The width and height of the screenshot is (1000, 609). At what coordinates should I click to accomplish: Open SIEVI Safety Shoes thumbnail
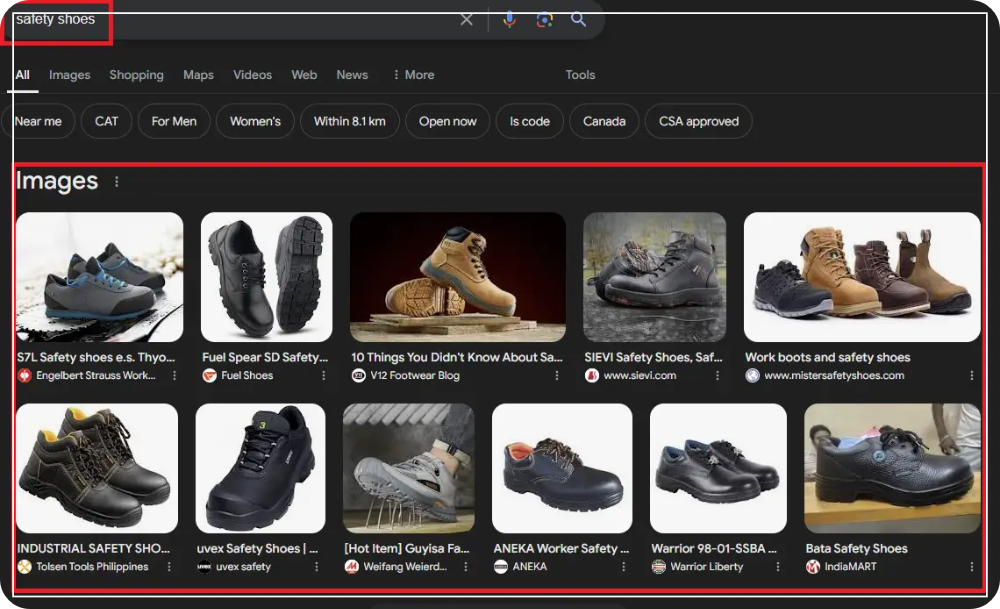coord(654,277)
